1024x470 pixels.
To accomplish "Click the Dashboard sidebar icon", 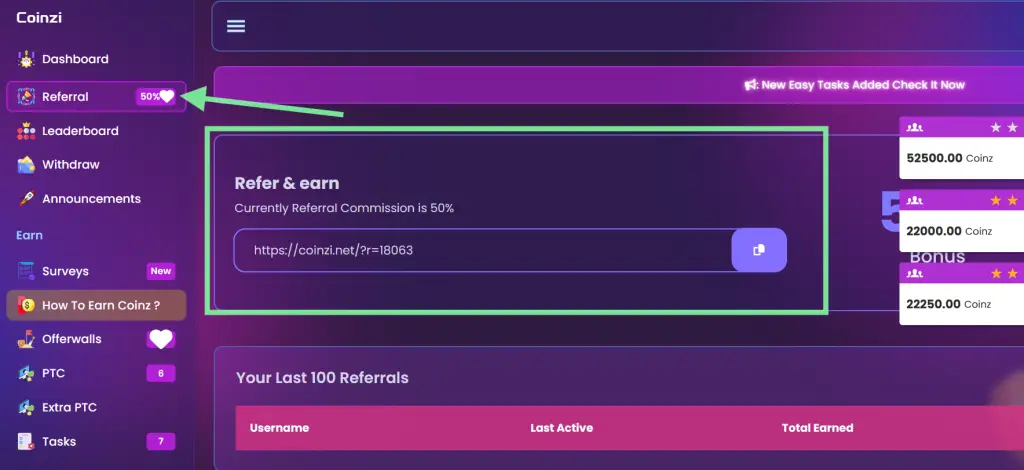I will [27, 59].
